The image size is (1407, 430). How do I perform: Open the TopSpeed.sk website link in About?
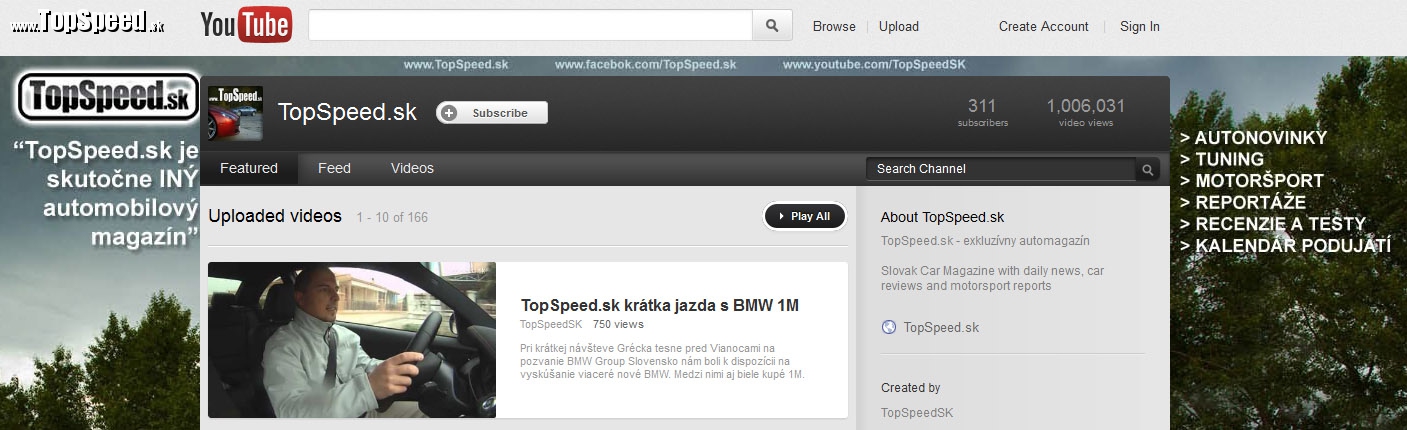click(x=941, y=327)
